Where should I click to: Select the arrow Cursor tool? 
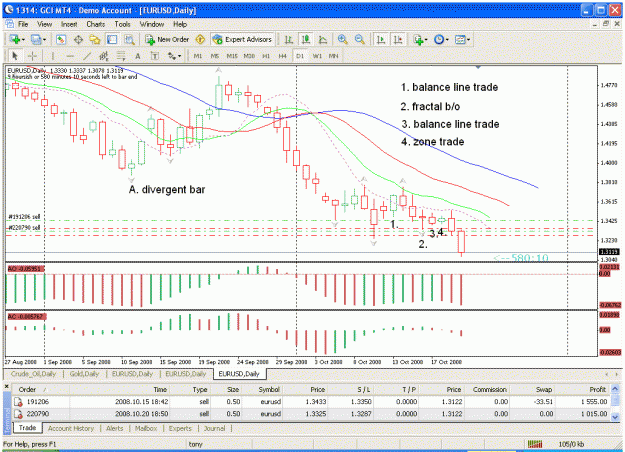point(15,56)
